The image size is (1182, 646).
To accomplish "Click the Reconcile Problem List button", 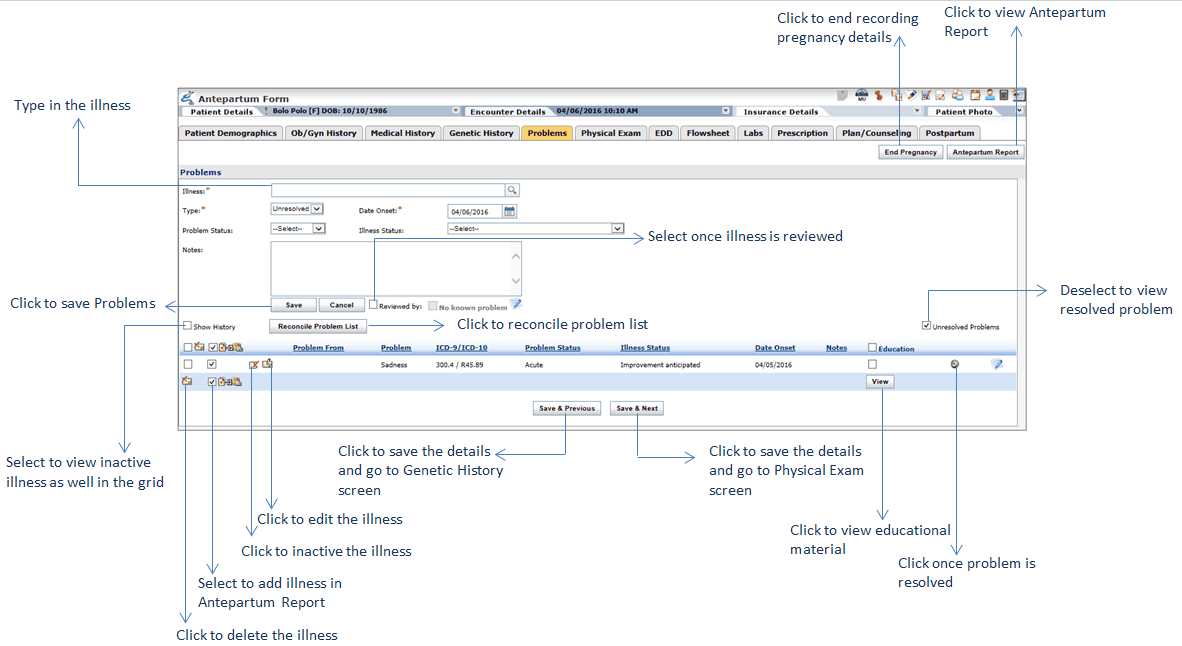I will click(x=318, y=326).
